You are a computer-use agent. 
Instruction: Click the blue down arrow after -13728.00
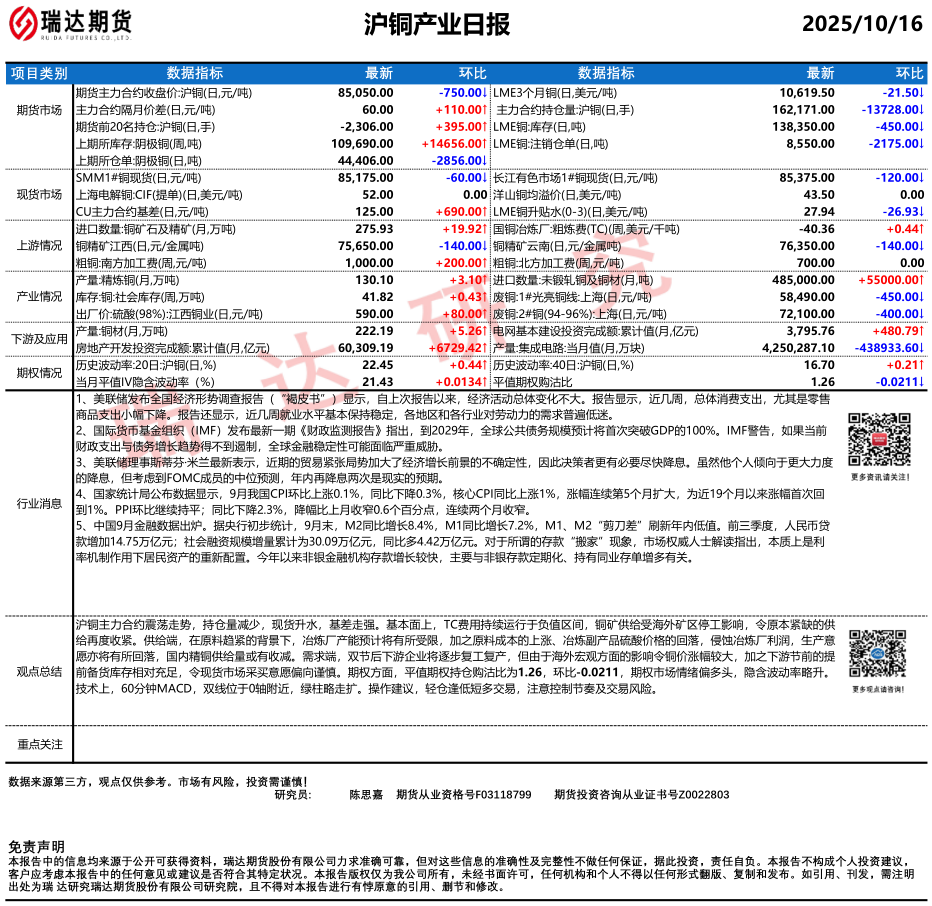click(x=921, y=109)
